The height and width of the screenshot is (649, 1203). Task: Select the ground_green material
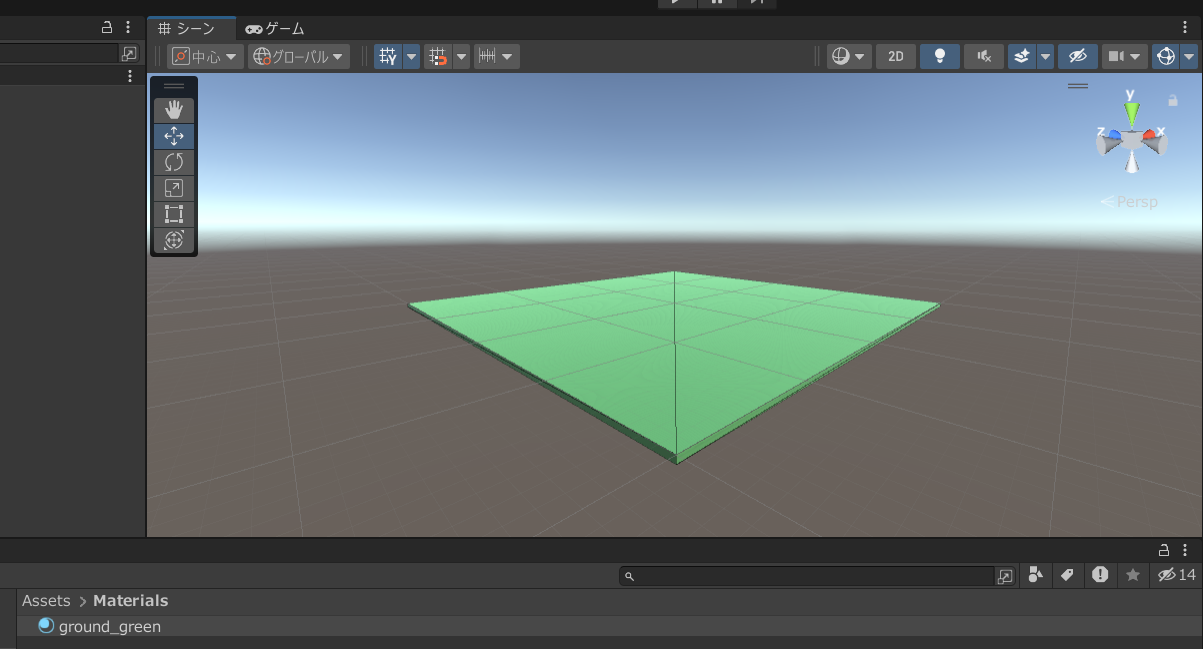[x=110, y=625]
